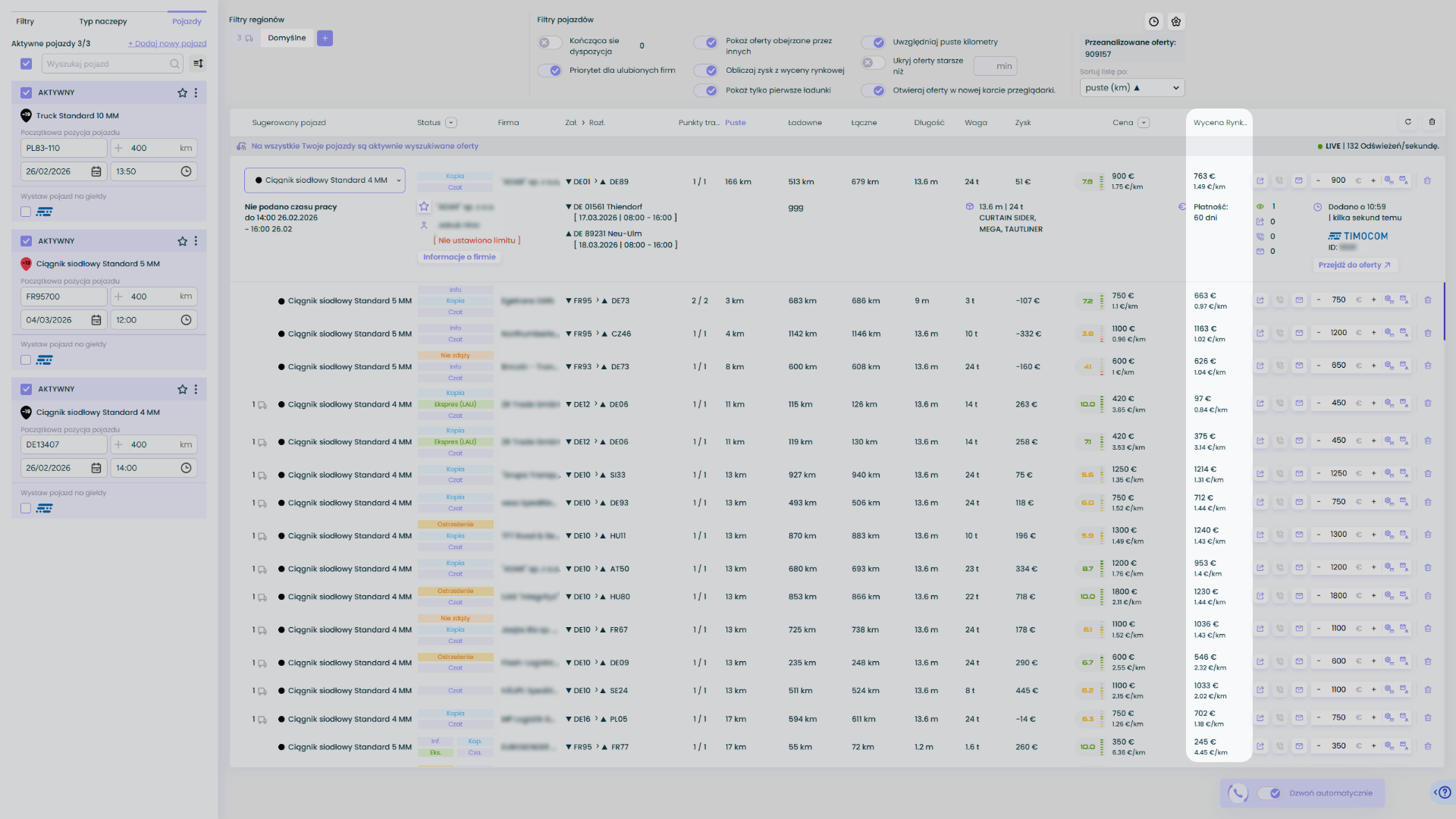Image resolution: width=1456 pixels, height=819 pixels.
Task: Click the clock history icon at top
Action: pyautogui.click(x=1153, y=22)
